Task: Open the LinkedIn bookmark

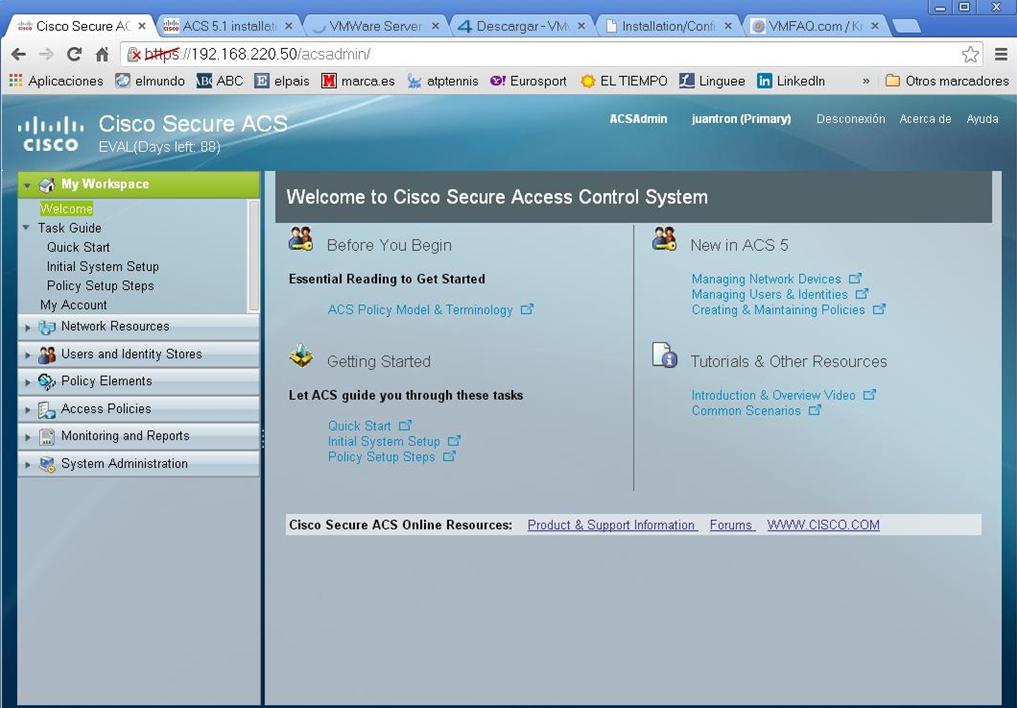Action: point(791,81)
